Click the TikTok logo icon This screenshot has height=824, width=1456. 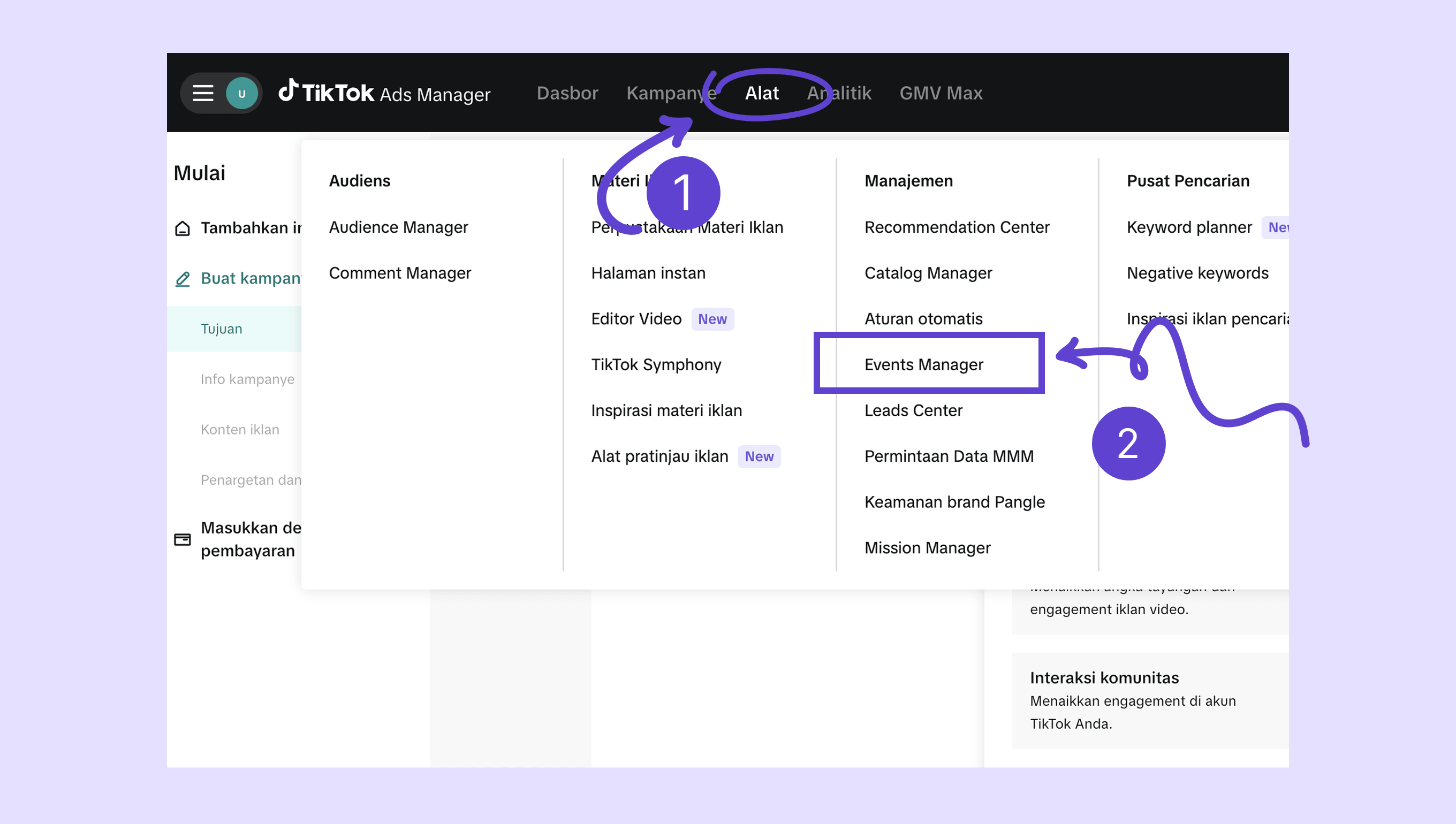click(288, 90)
